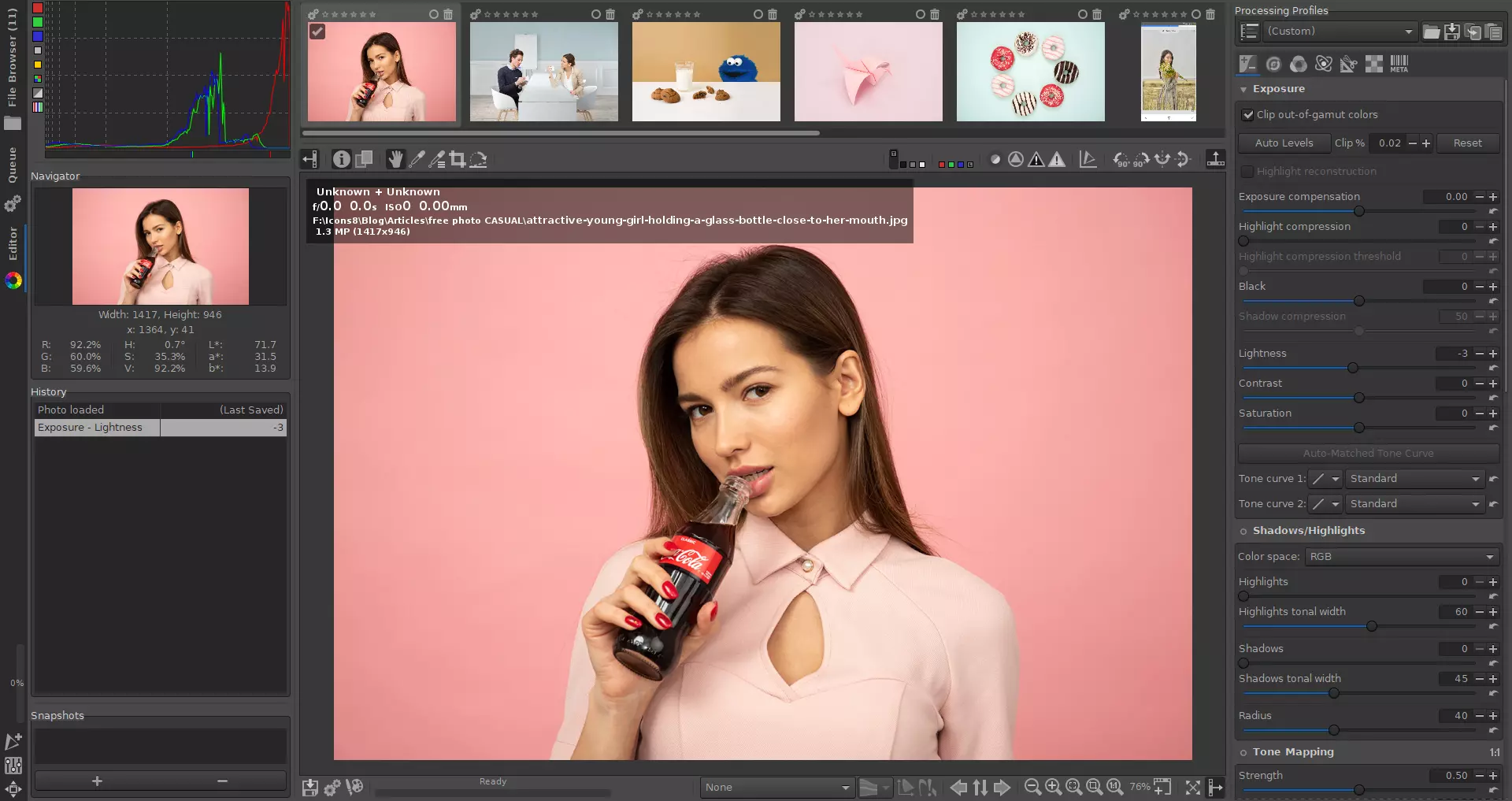Viewport: 1512px width, 801px height.
Task: Add a new snapshot with plus button
Action: coord(97,781)
